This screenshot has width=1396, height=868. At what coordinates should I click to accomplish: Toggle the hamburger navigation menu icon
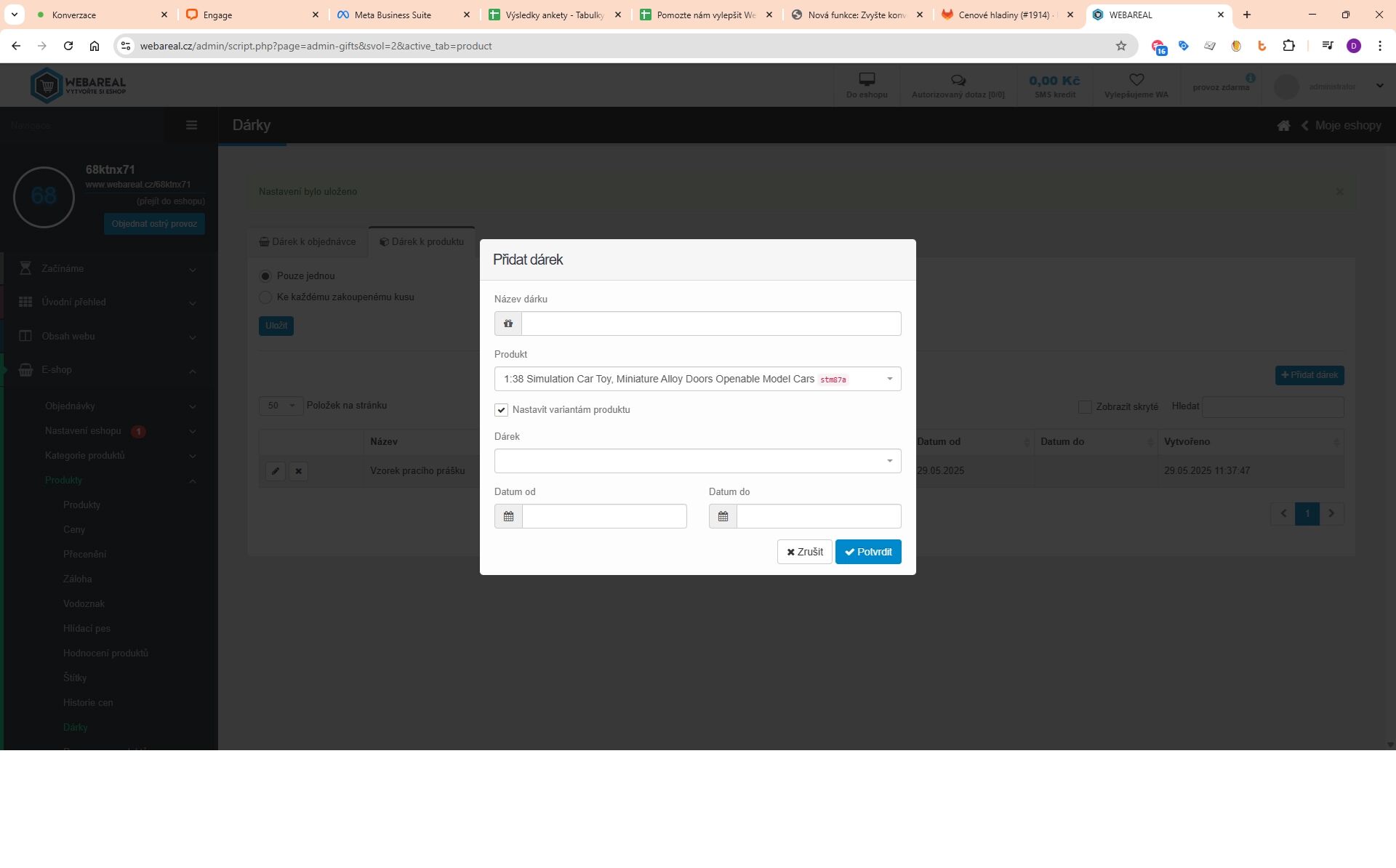coord(191,125)
